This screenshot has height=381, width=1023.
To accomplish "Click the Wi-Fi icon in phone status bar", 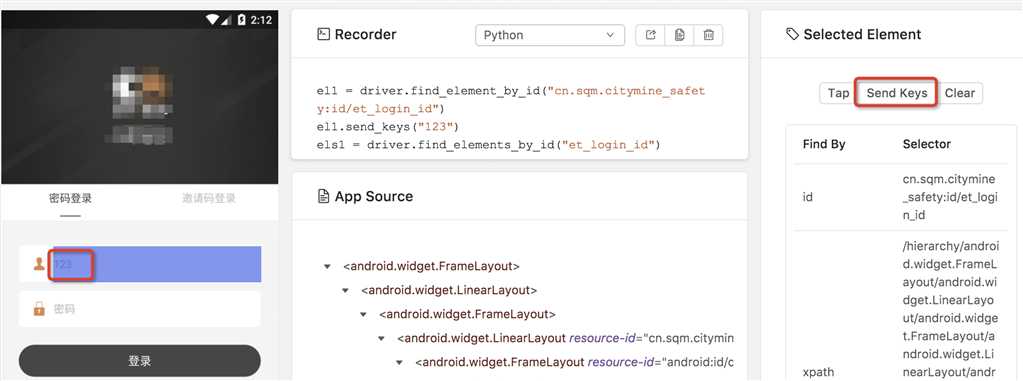I will tap(213, 20).
